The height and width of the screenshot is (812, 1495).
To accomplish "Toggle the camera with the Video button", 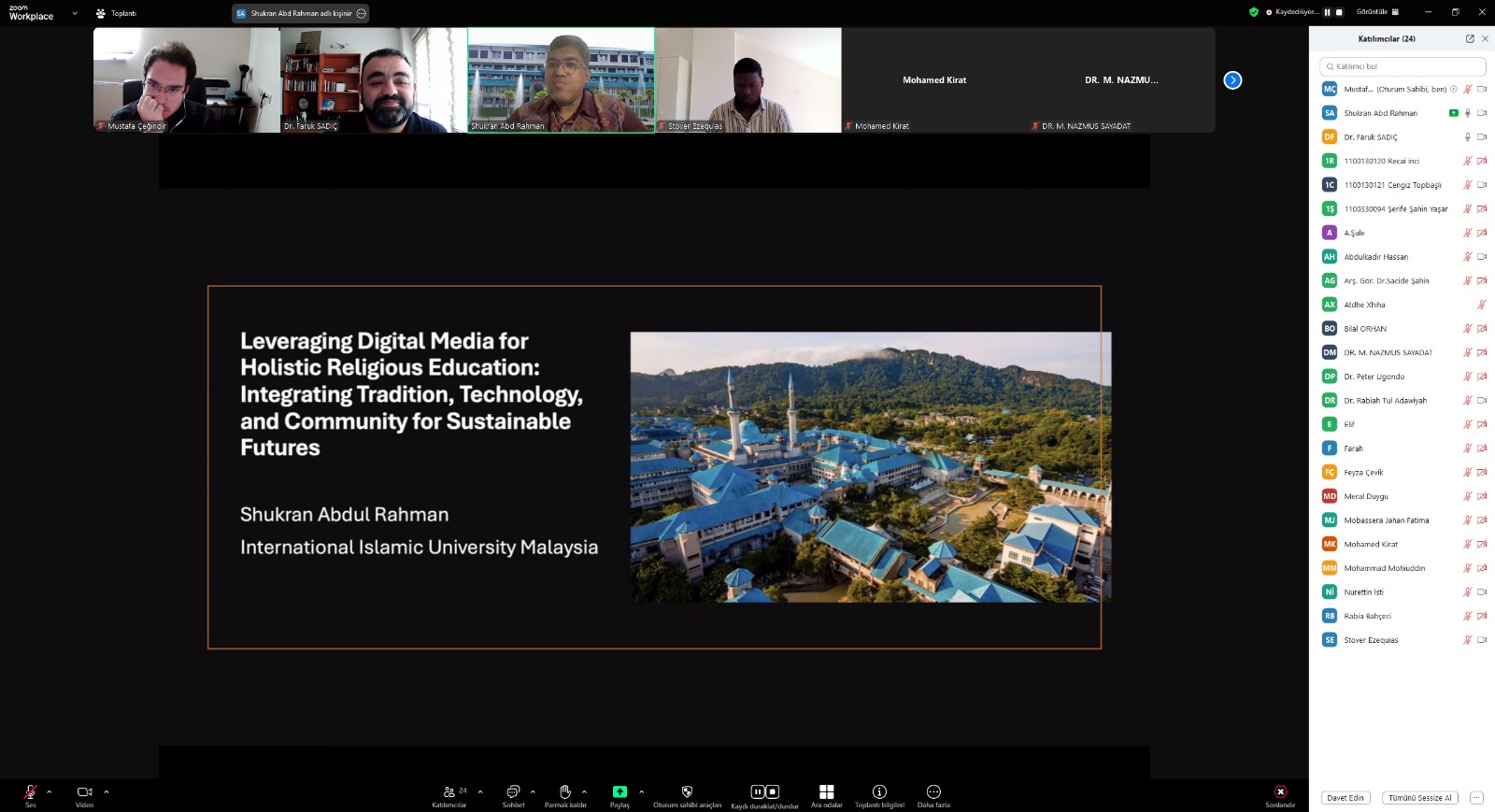I will [84, 792].
